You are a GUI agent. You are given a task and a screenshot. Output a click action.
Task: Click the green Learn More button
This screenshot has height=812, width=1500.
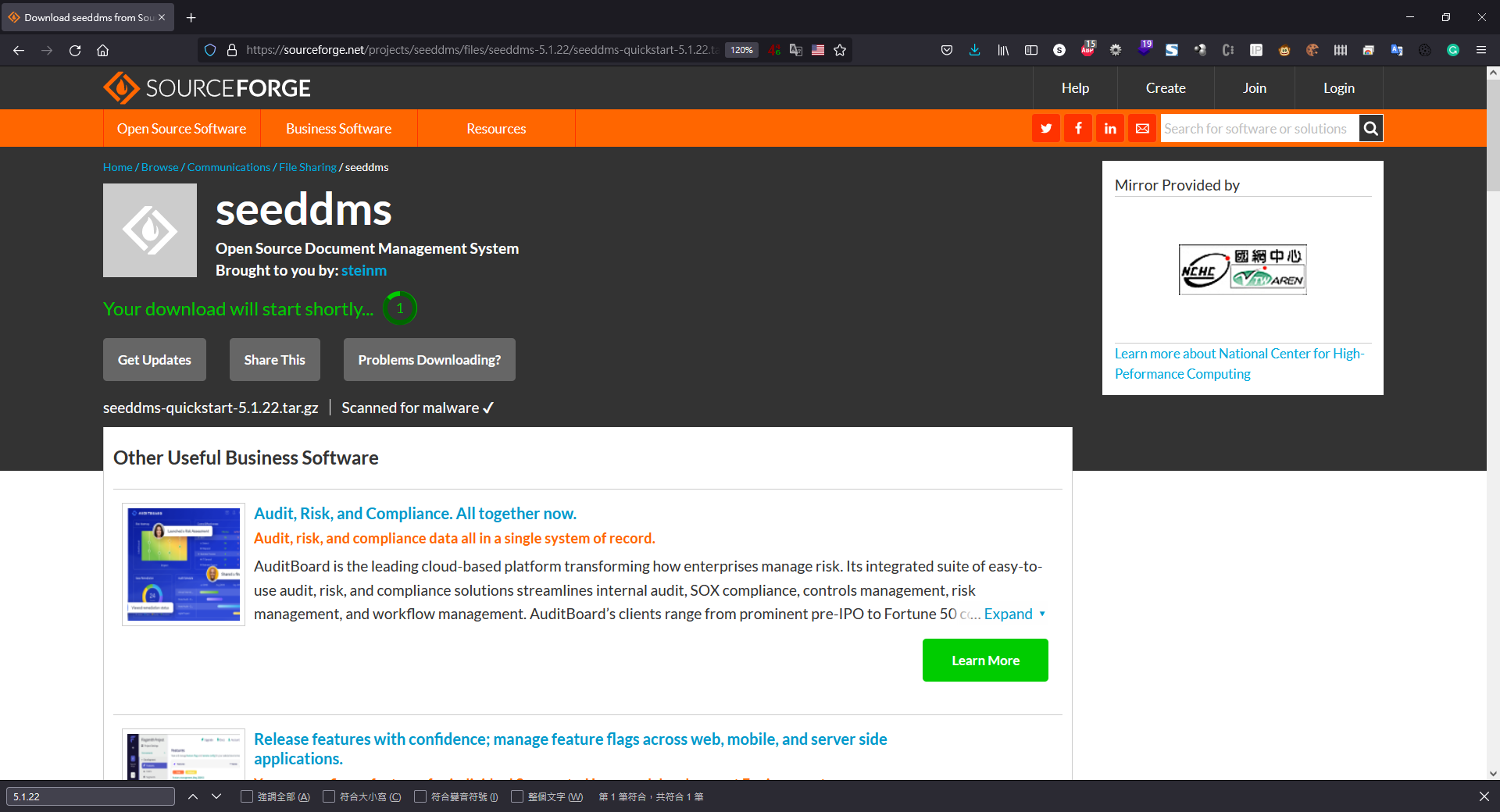[x=984, y=661]
